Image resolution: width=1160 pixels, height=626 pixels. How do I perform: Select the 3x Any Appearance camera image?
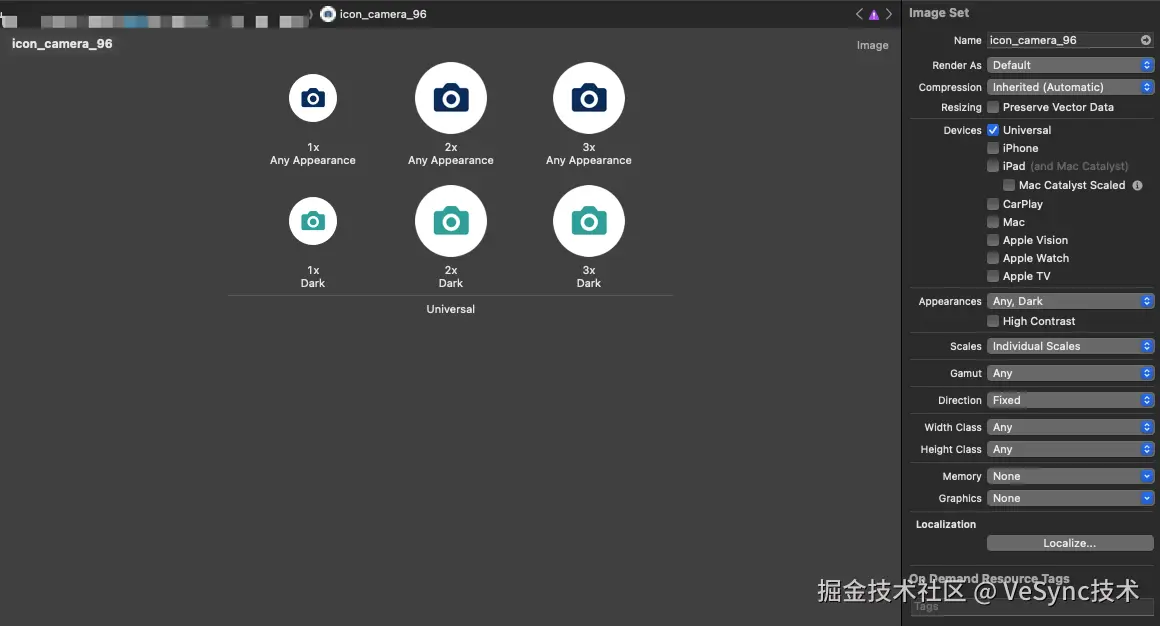(589, 98)
